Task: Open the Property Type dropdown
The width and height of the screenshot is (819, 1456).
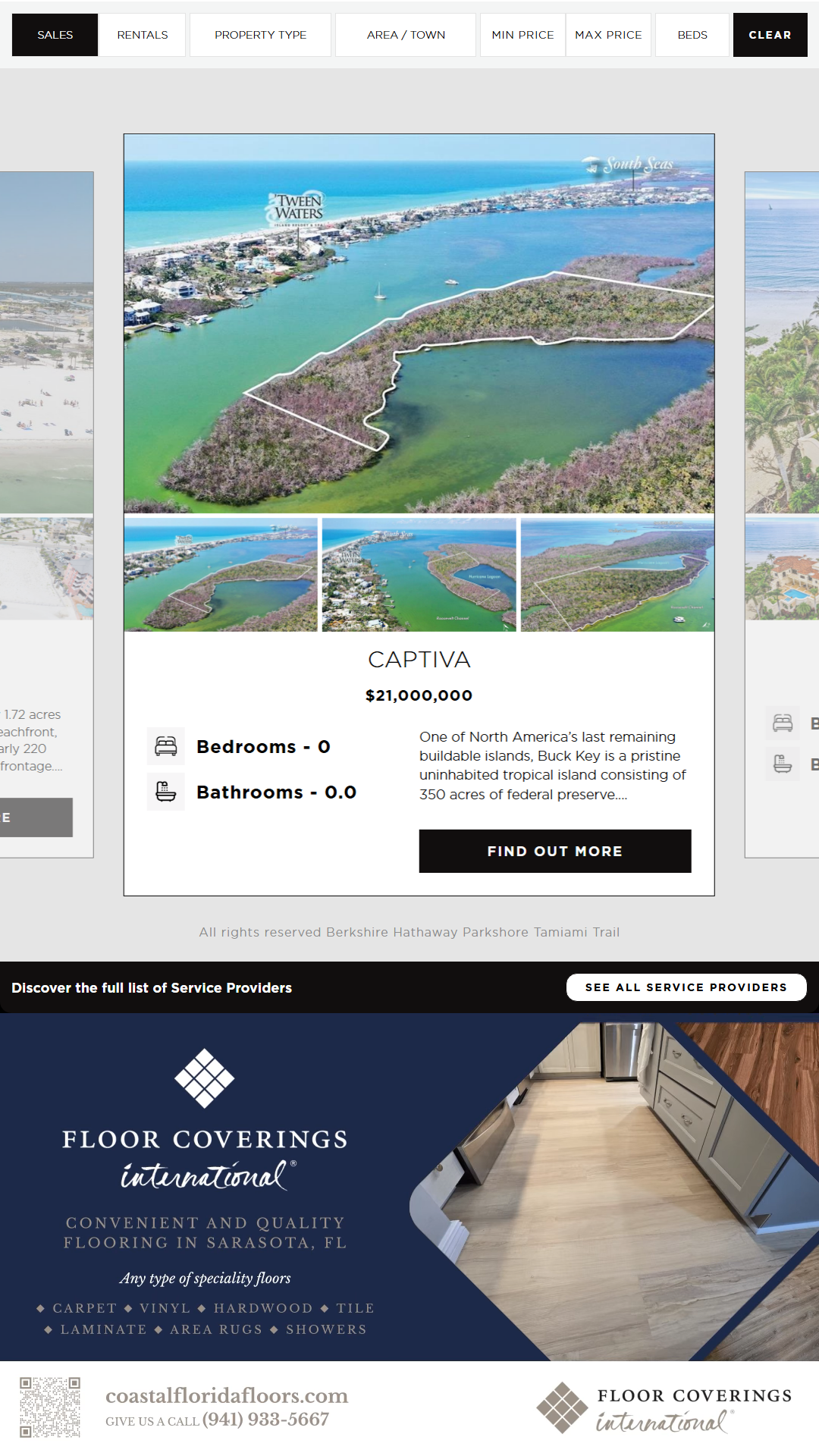Action: (260, 35)
